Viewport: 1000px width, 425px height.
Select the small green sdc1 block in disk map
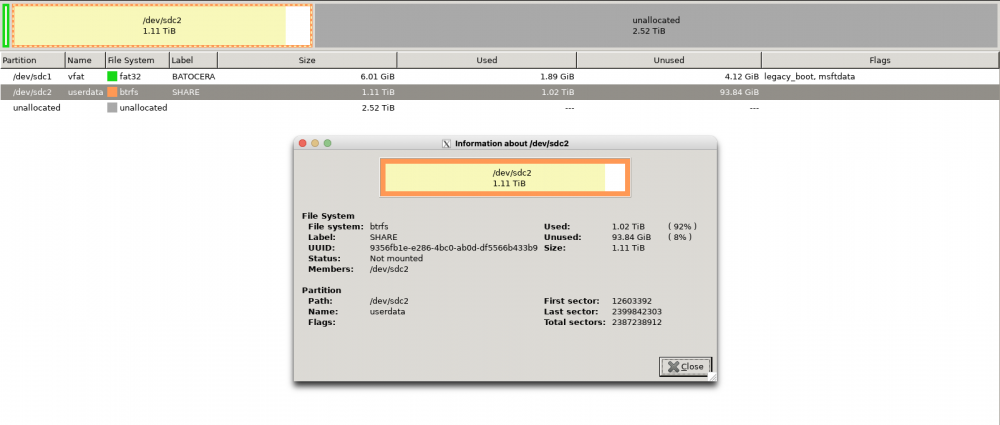pos(6,25)
